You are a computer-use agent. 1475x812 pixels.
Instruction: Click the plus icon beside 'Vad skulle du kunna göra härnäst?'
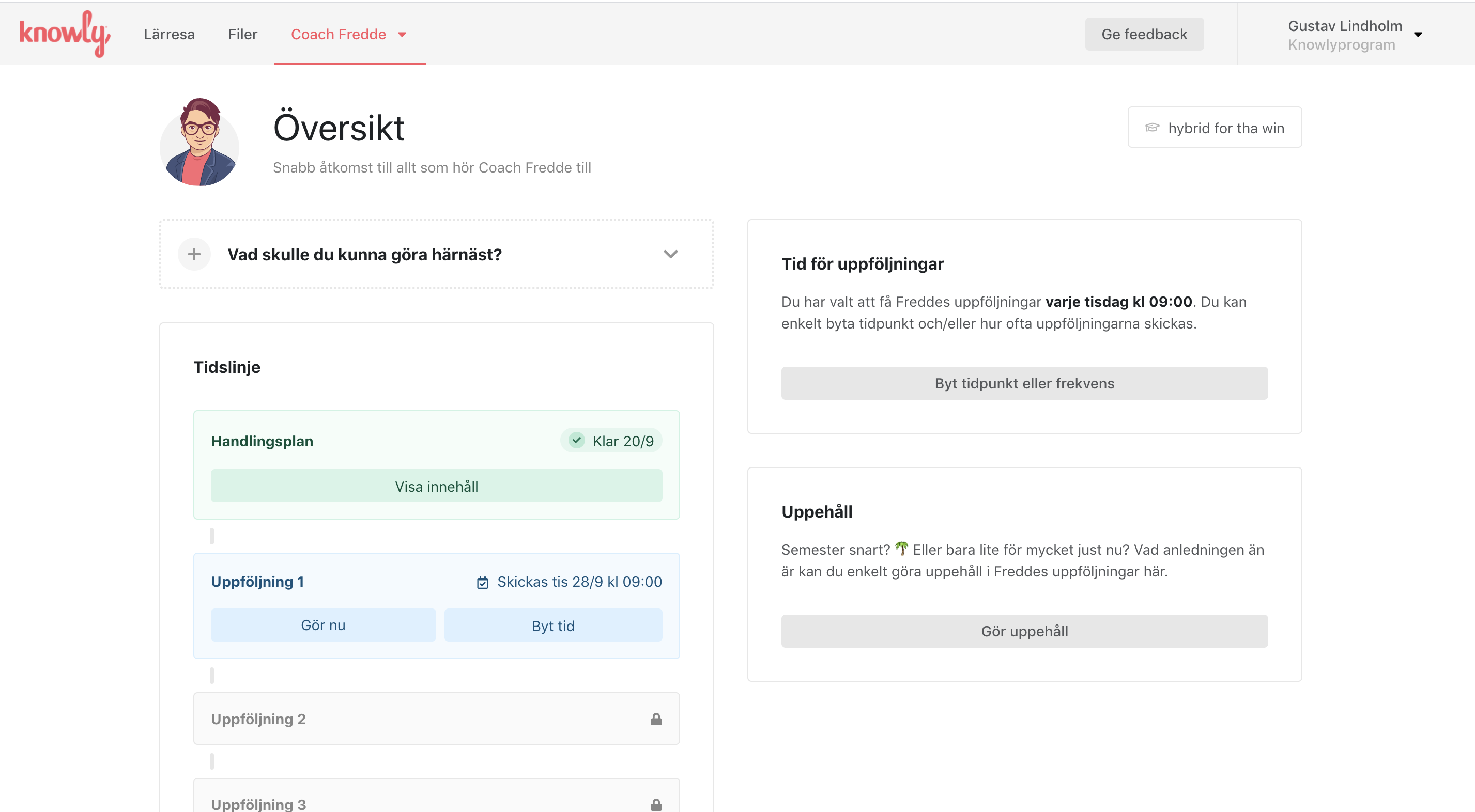194,254
